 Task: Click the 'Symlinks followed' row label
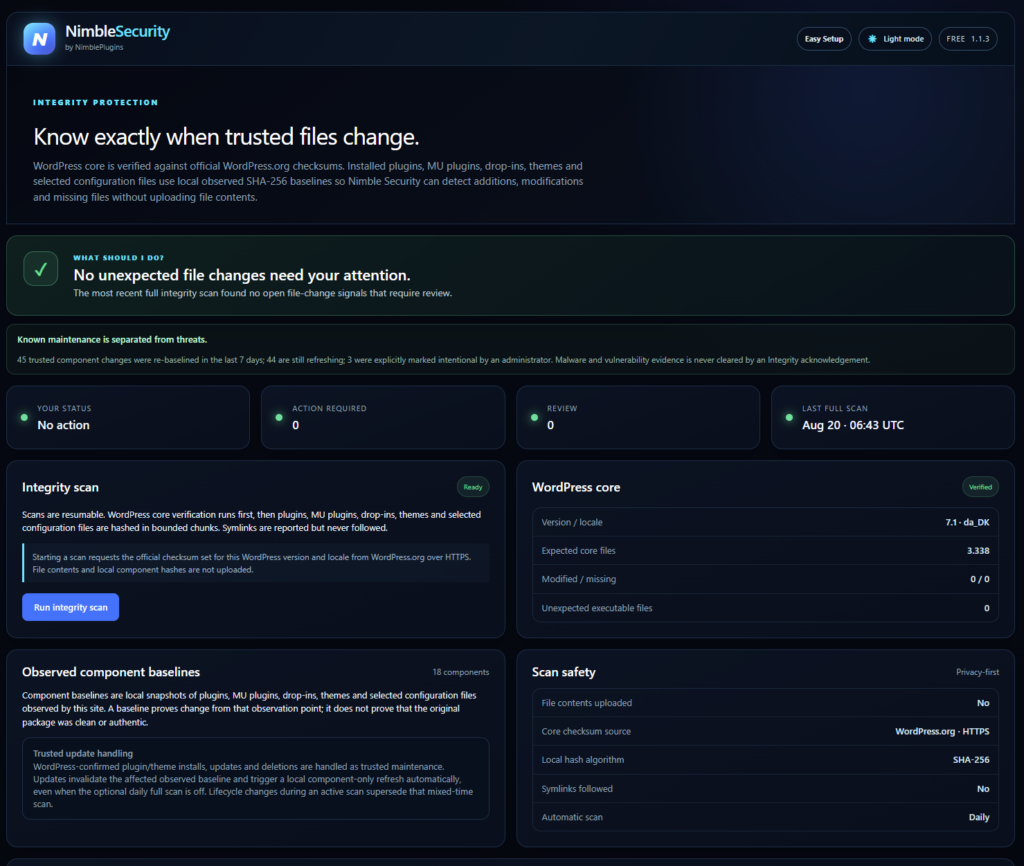pos(577,789)
